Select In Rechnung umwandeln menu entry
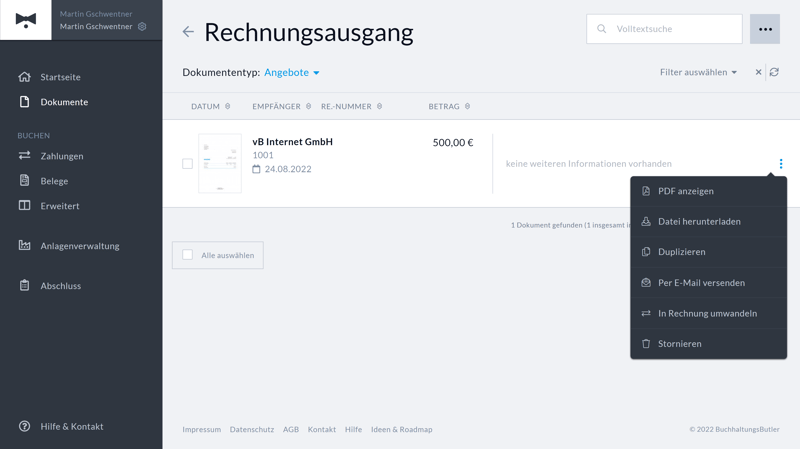 [706, 313]
